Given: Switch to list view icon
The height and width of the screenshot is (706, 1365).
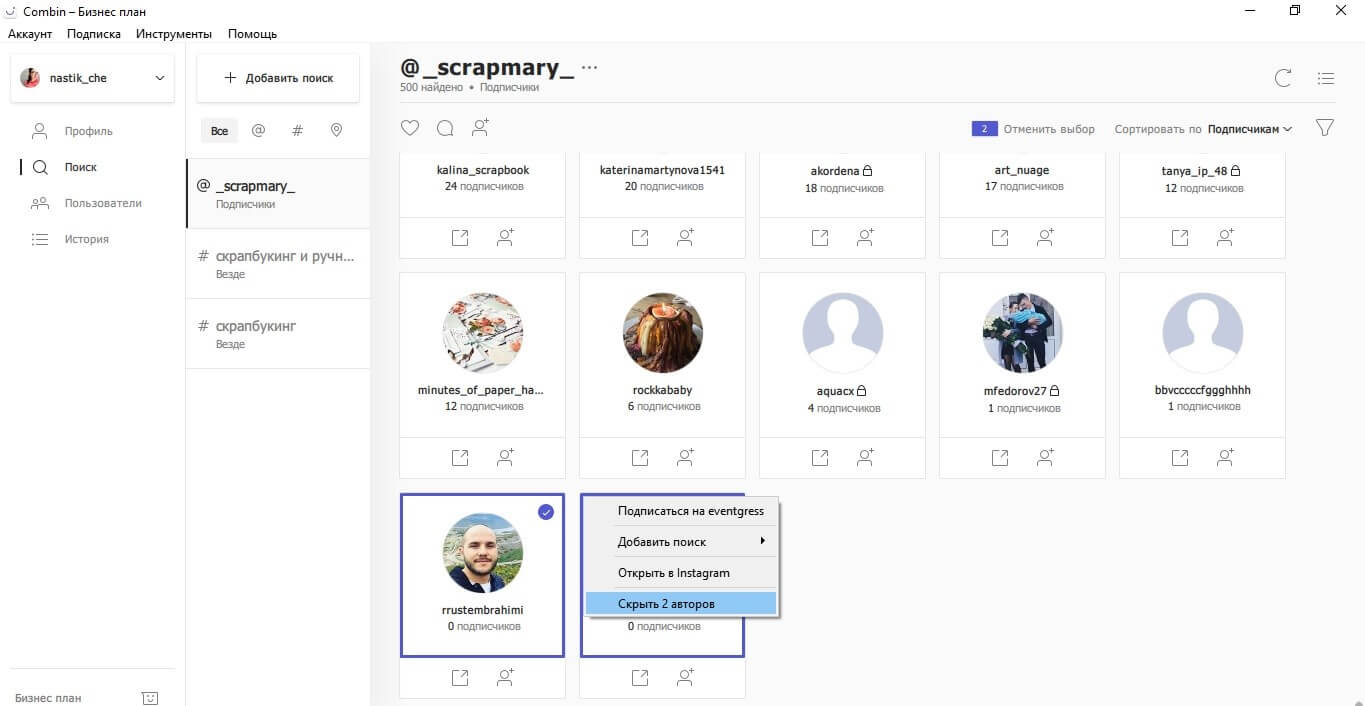Looking at the screenshot, I should click(1326, 78).
